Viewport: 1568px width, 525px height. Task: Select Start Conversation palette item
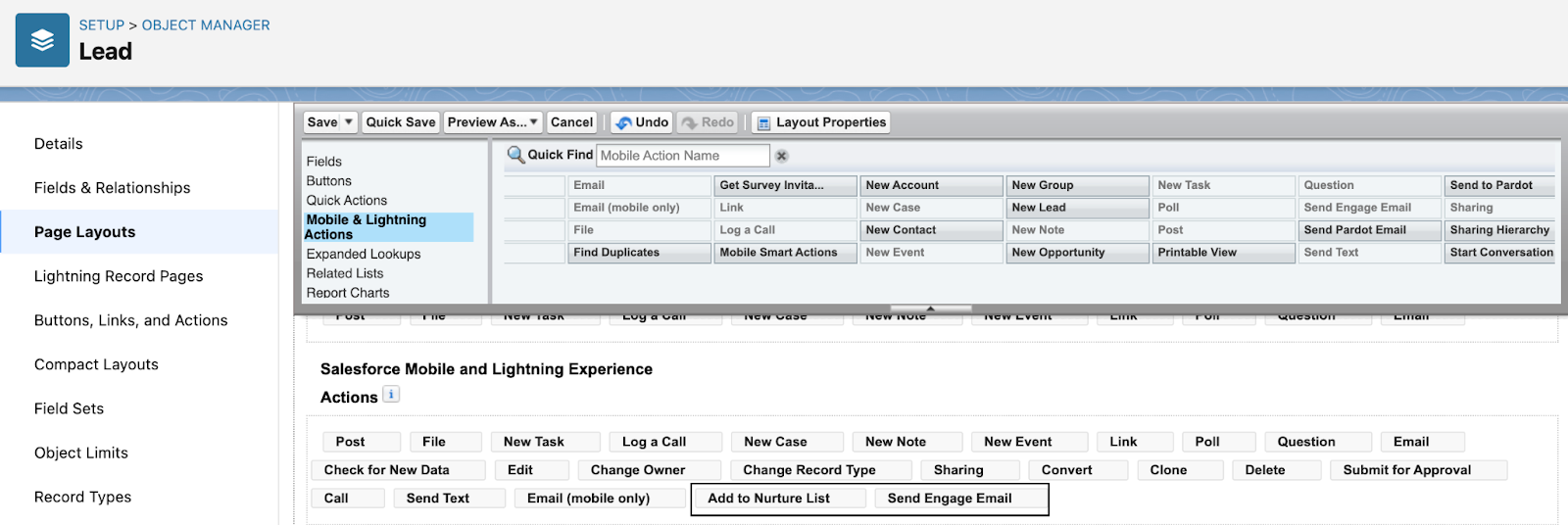point(1499,253)
